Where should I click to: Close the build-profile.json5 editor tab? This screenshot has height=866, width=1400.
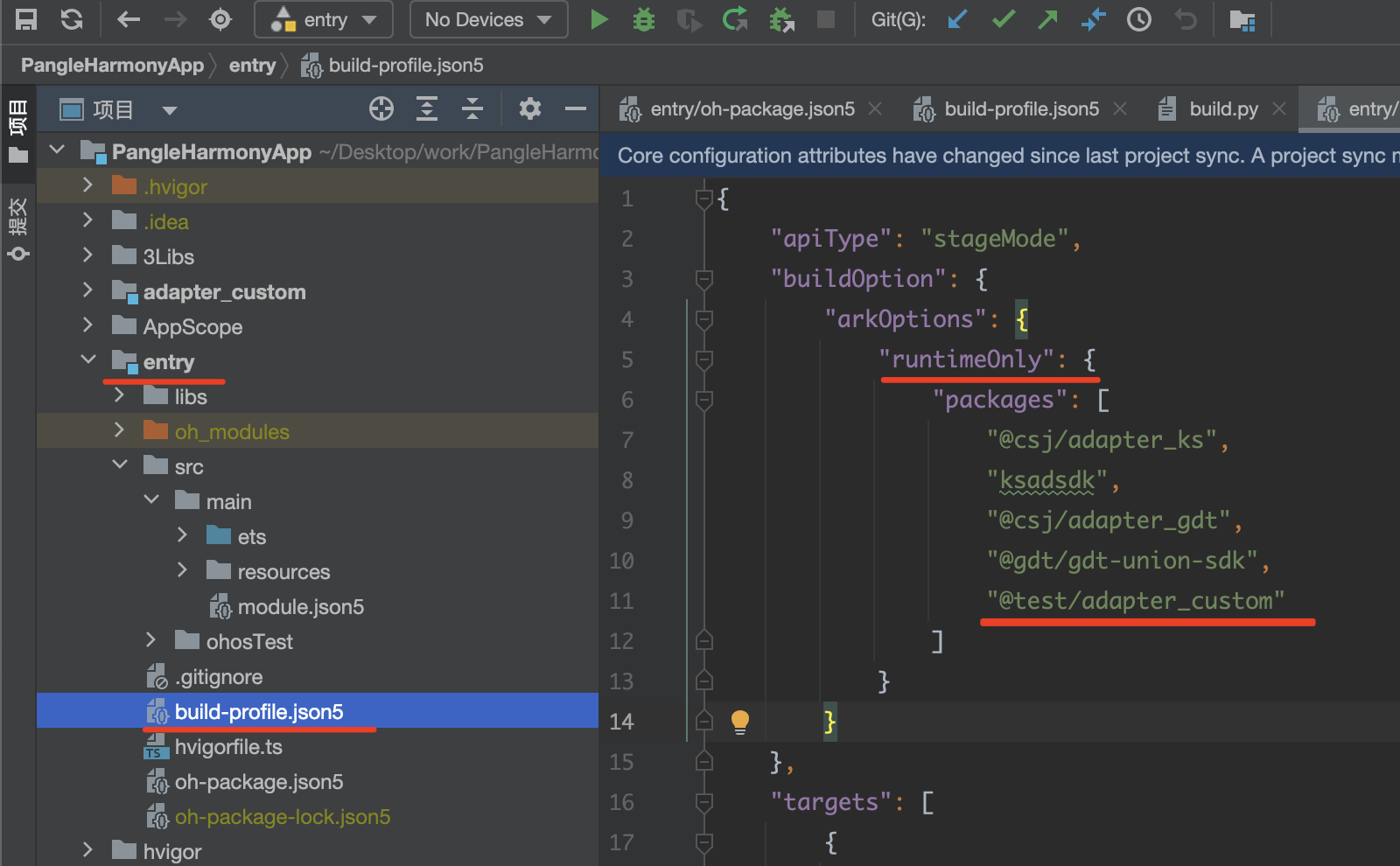[1120, 108]
